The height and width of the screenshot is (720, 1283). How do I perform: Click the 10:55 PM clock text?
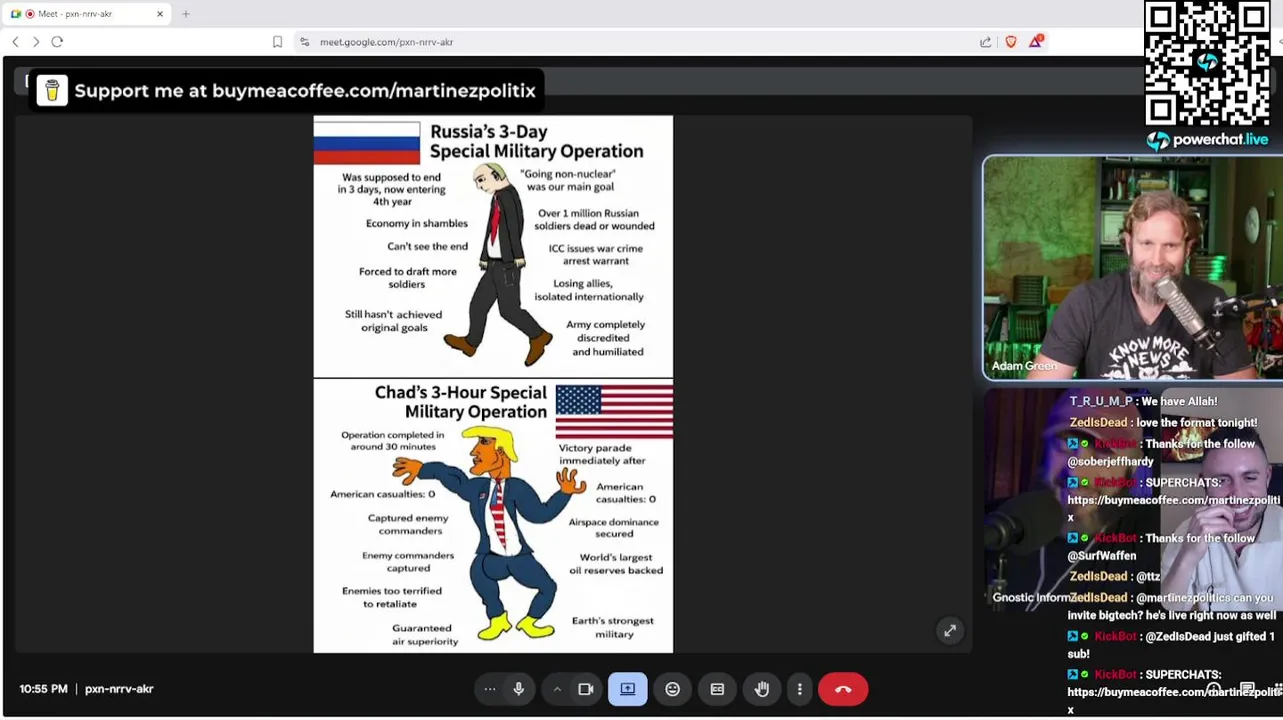(44, 689)
